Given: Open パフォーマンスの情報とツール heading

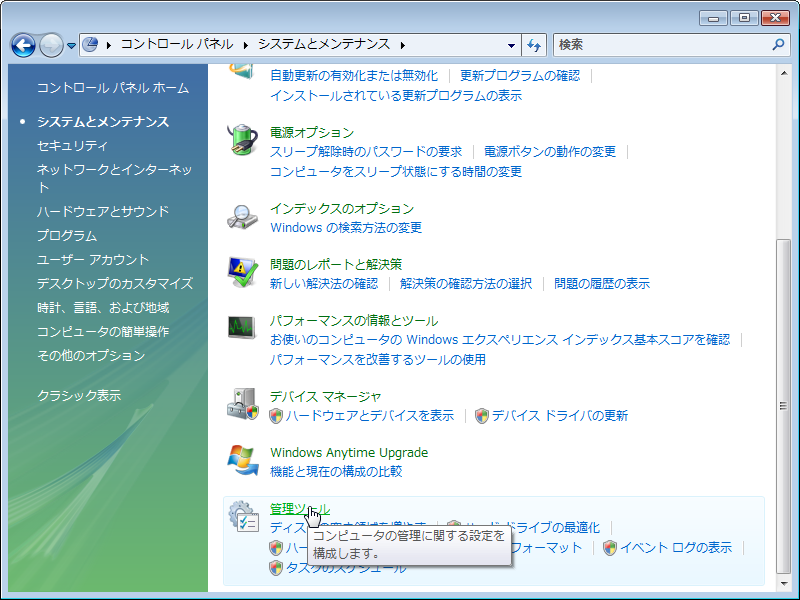Looking at the screenshot, I should click(354, 320).
